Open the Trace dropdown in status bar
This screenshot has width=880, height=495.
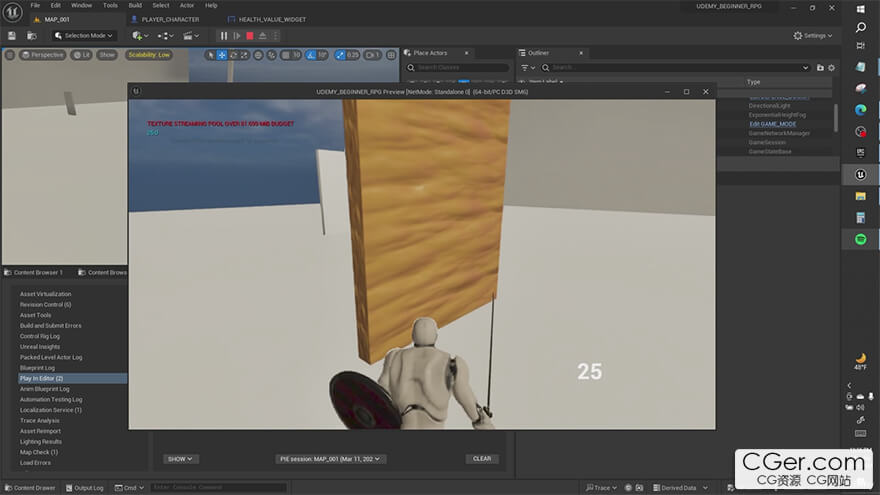(601, 488)
